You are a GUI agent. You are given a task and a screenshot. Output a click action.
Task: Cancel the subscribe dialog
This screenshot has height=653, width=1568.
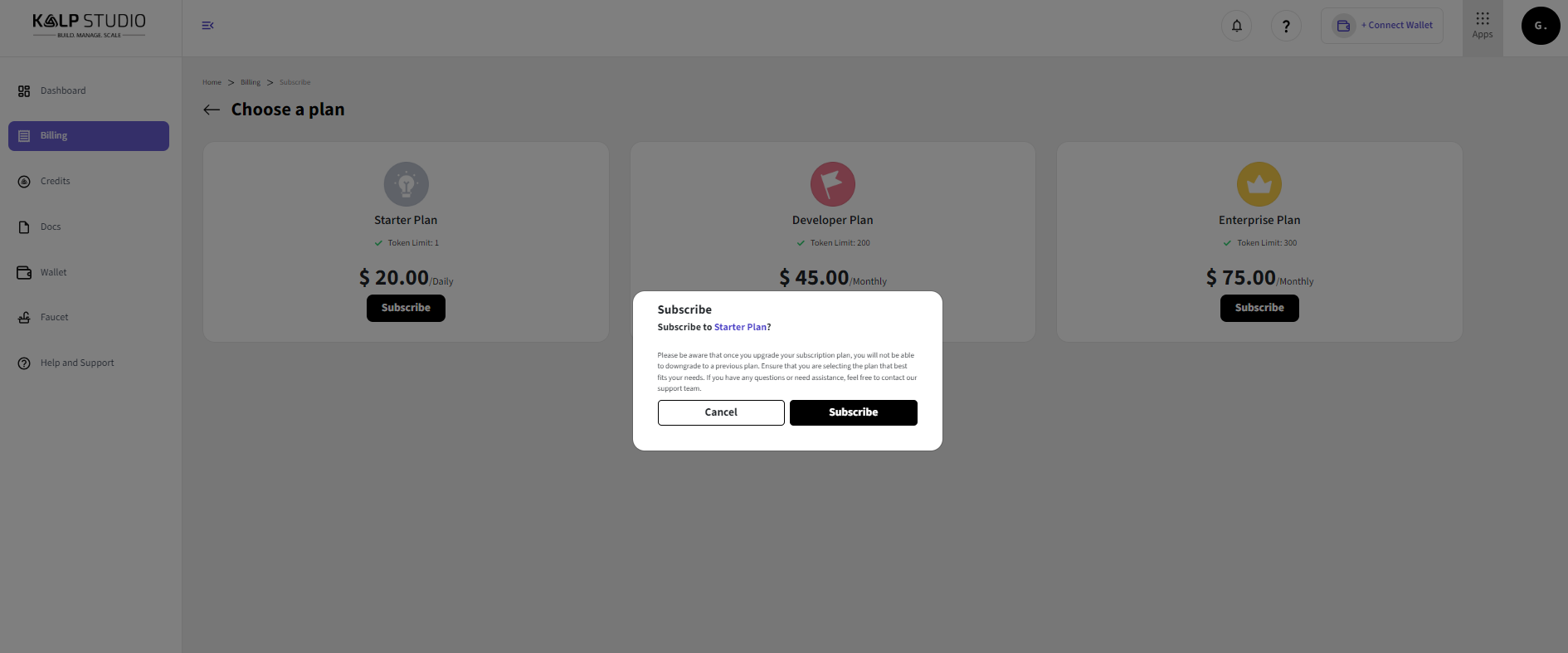click(721, 412)
